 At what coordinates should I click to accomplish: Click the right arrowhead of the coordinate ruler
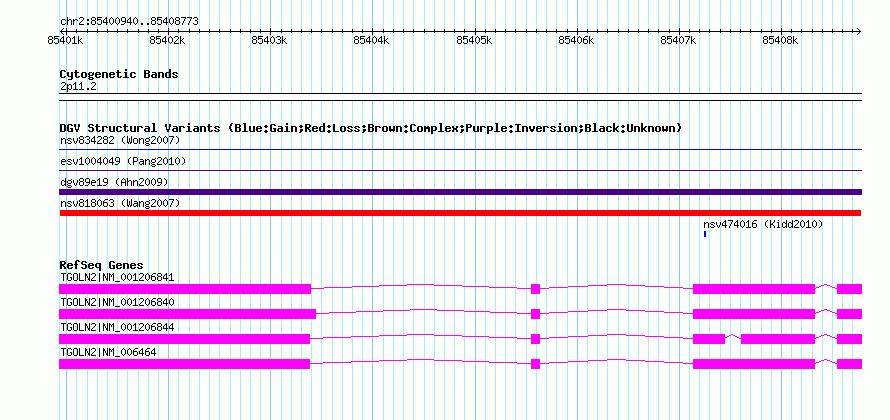pyautogui.click(x=858, y=31)
